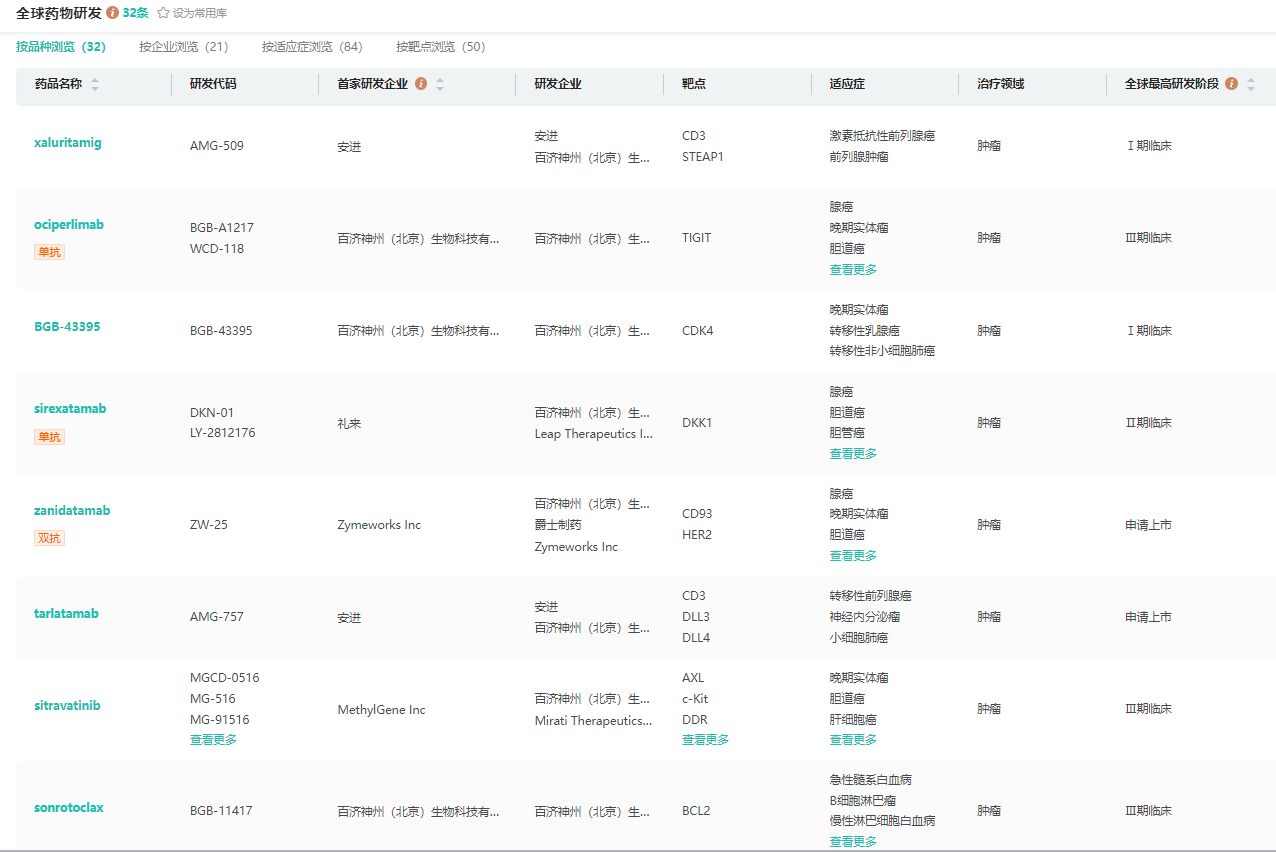1276x852 pixels.
Task: Click research code BGB-11417
Action: point(221,811)
